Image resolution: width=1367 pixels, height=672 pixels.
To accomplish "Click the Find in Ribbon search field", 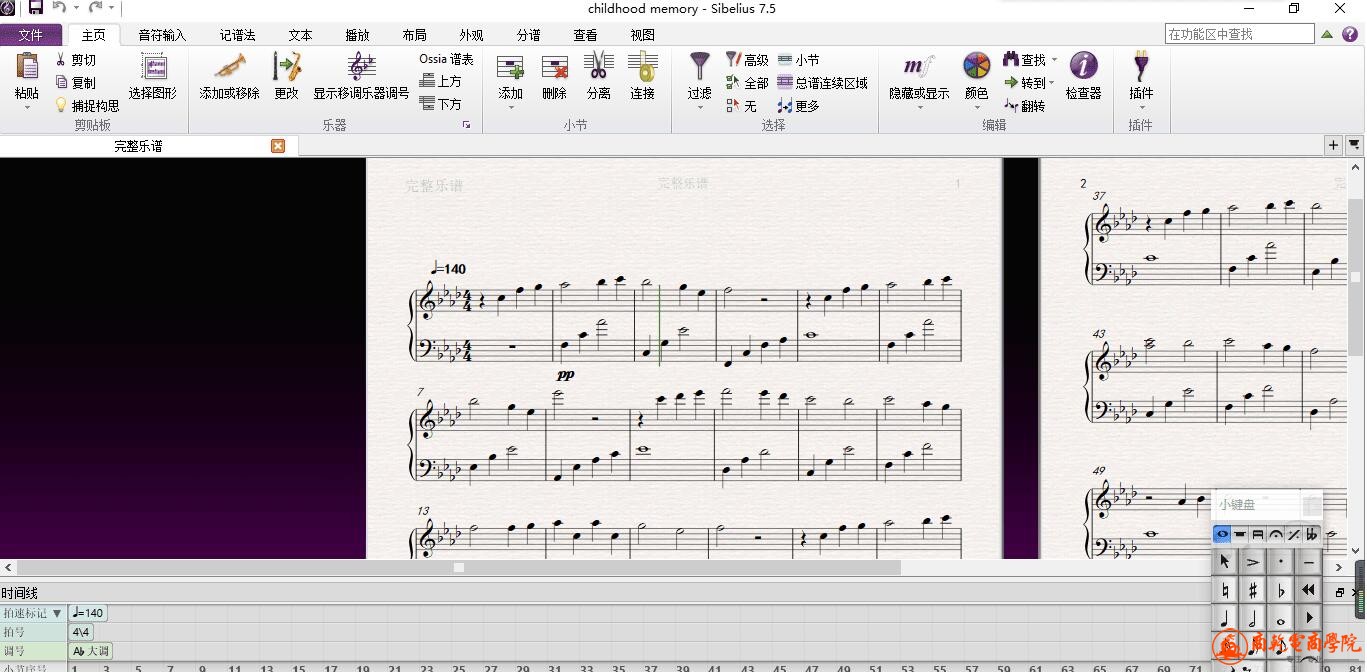I will coord(1239,34).
